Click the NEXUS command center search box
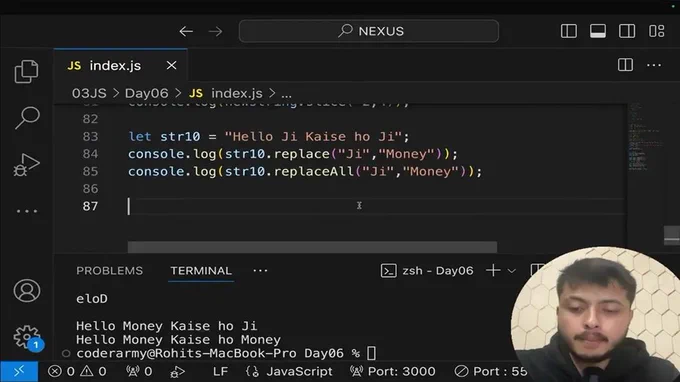Screen dimensions: 680x382 [x=369, y=31]
